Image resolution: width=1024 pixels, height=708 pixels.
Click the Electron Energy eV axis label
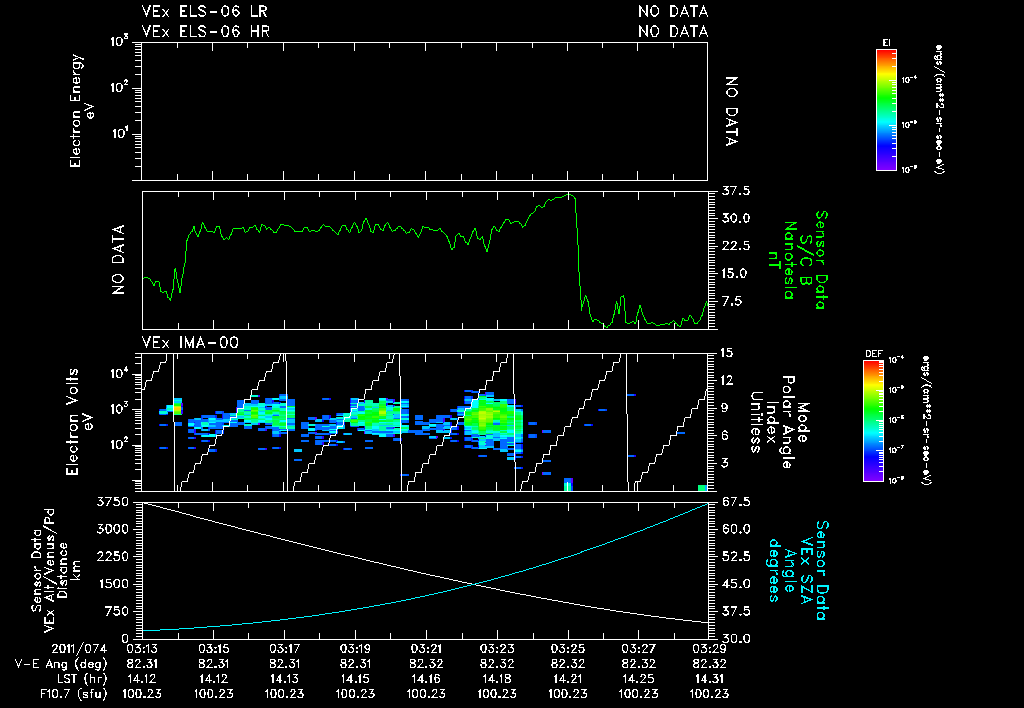click(x=81, y=111)
